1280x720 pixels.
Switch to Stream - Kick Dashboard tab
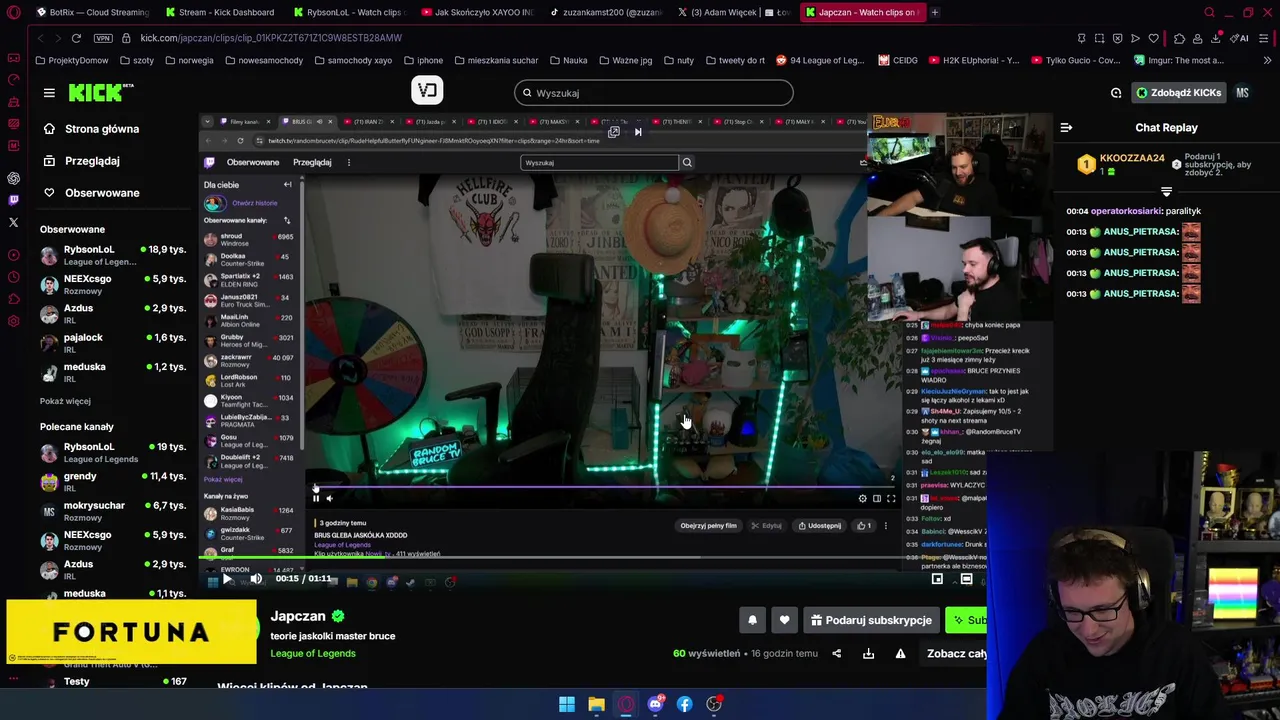(x=220, y=12)
